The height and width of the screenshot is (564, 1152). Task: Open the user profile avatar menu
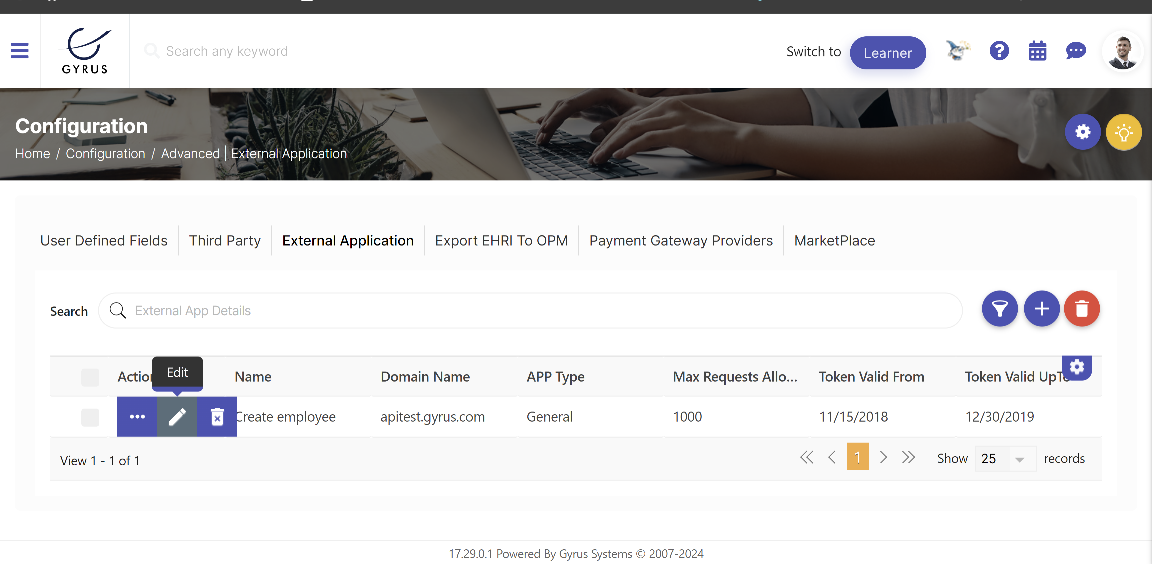point(1122,51)
